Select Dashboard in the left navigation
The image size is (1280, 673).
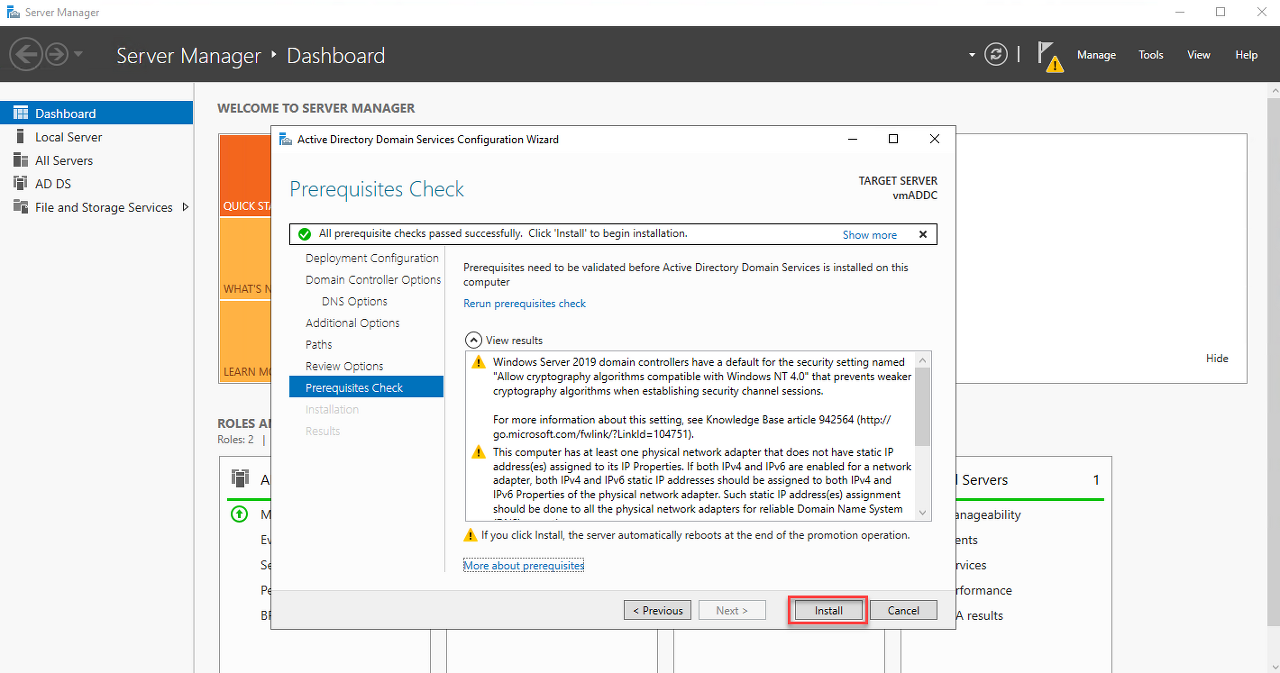point(96,113)
